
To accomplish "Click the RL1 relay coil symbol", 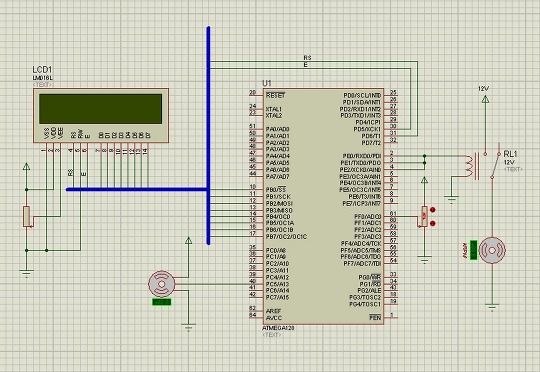I will click(x=472, y=166).
